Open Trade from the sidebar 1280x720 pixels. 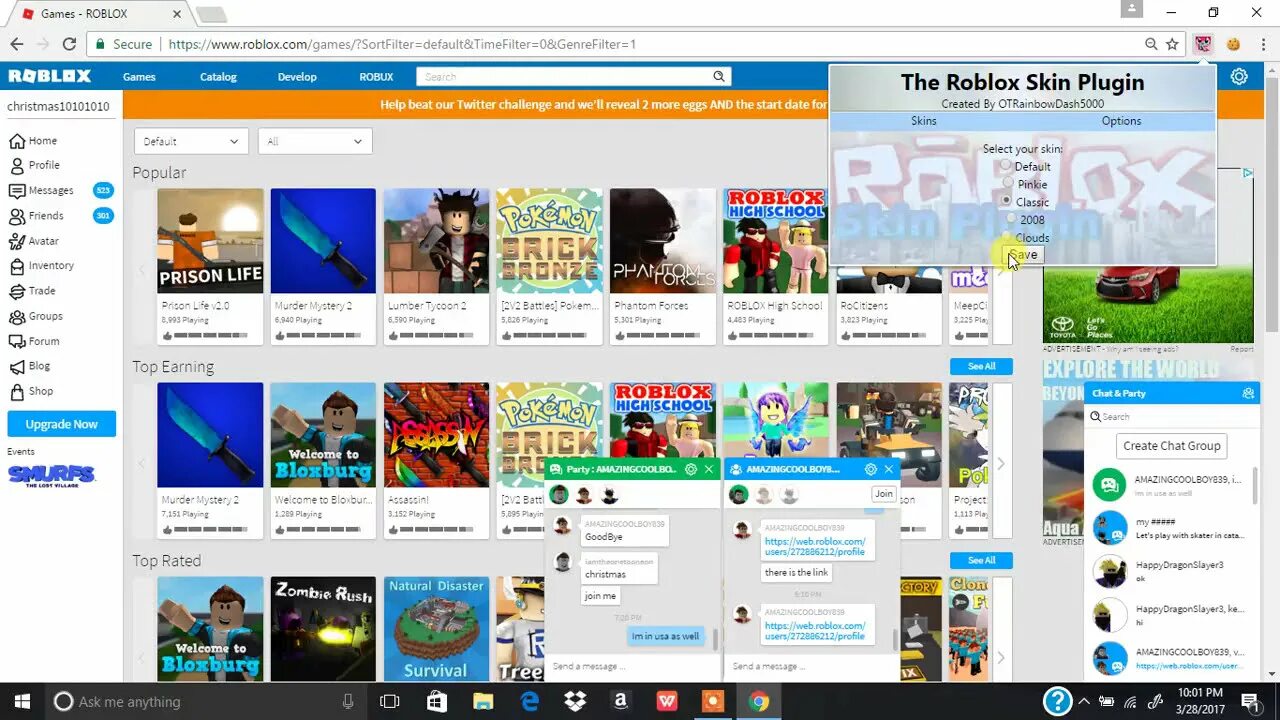click(x=32, y=291)
